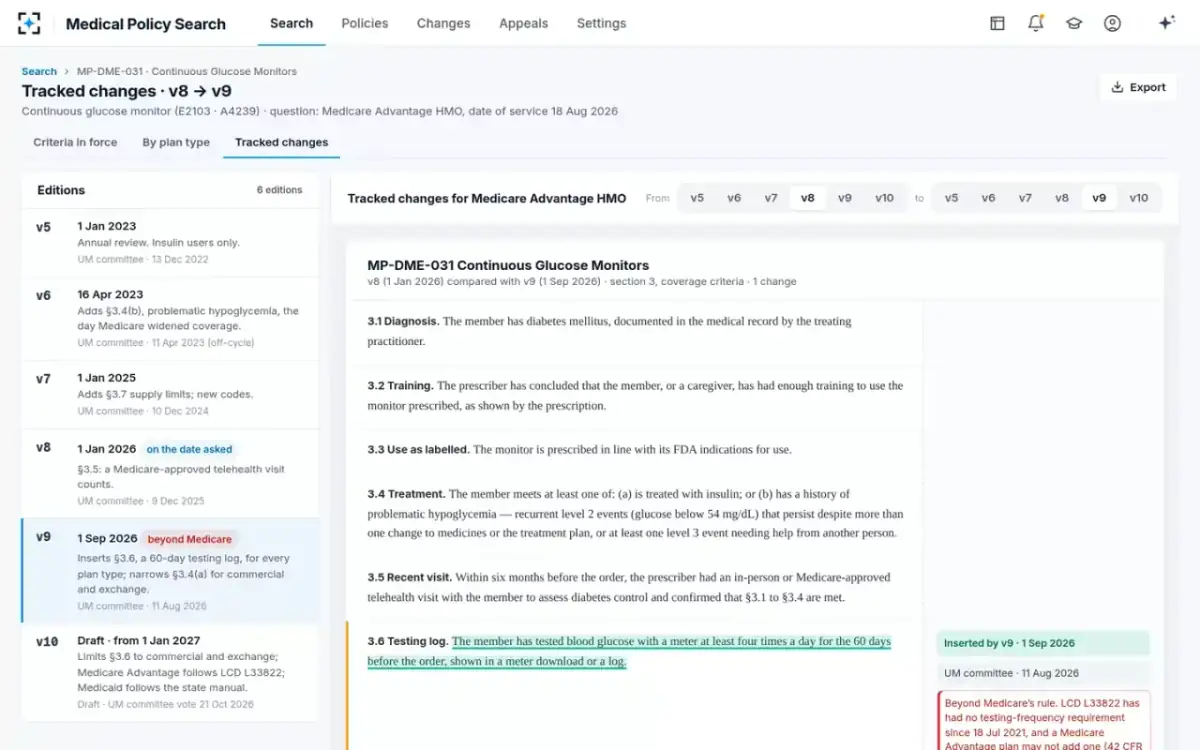Set to-version to v9
This screenshot has height=750, width=1200.
click(x=1099, y=198)
